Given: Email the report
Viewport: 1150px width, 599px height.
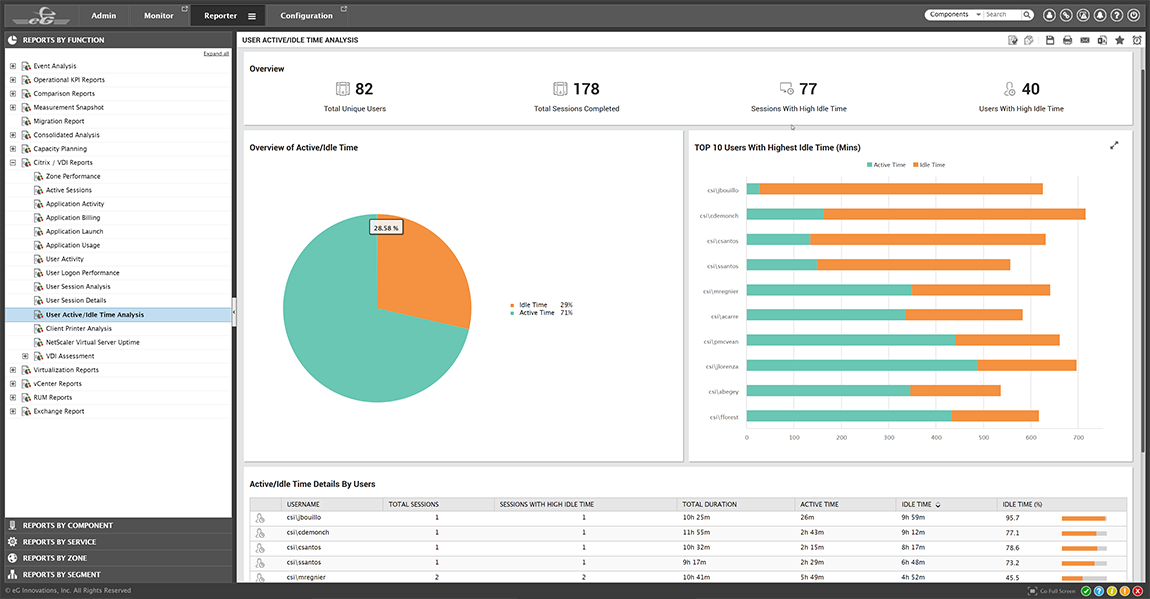Looking at the screenshot, I should pyautogui.click(x=1085, y=40).
